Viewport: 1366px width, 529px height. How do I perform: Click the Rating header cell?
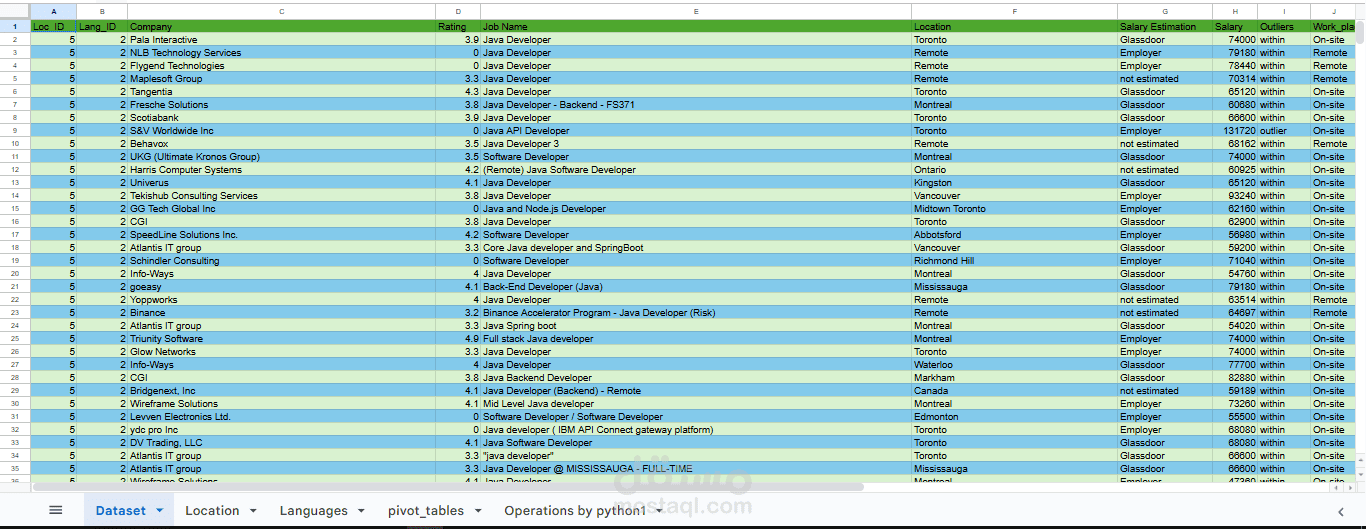(458, 26)
